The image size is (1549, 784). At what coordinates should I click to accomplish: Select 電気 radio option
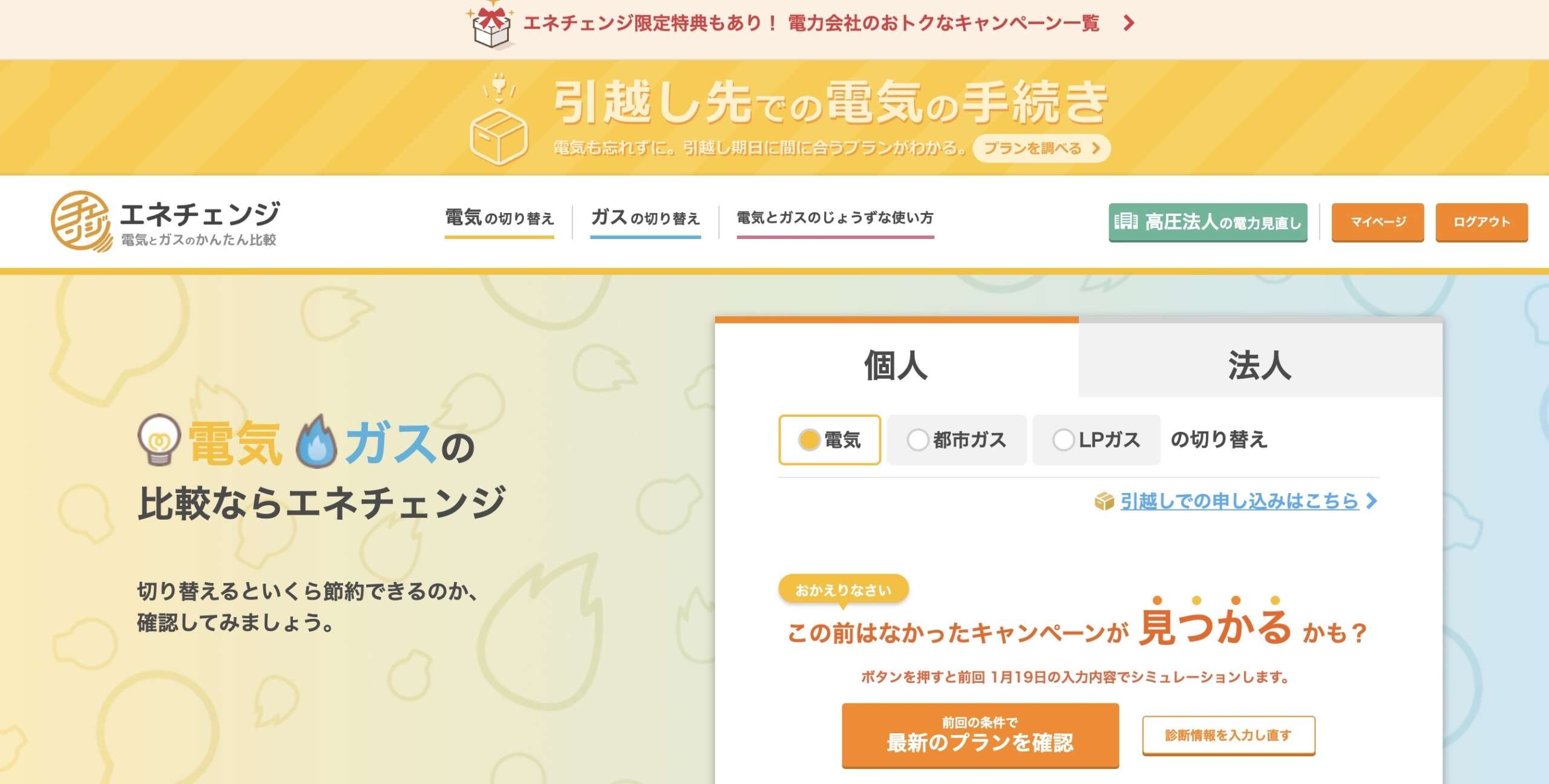pyautogui.click(x=830, y=440)
